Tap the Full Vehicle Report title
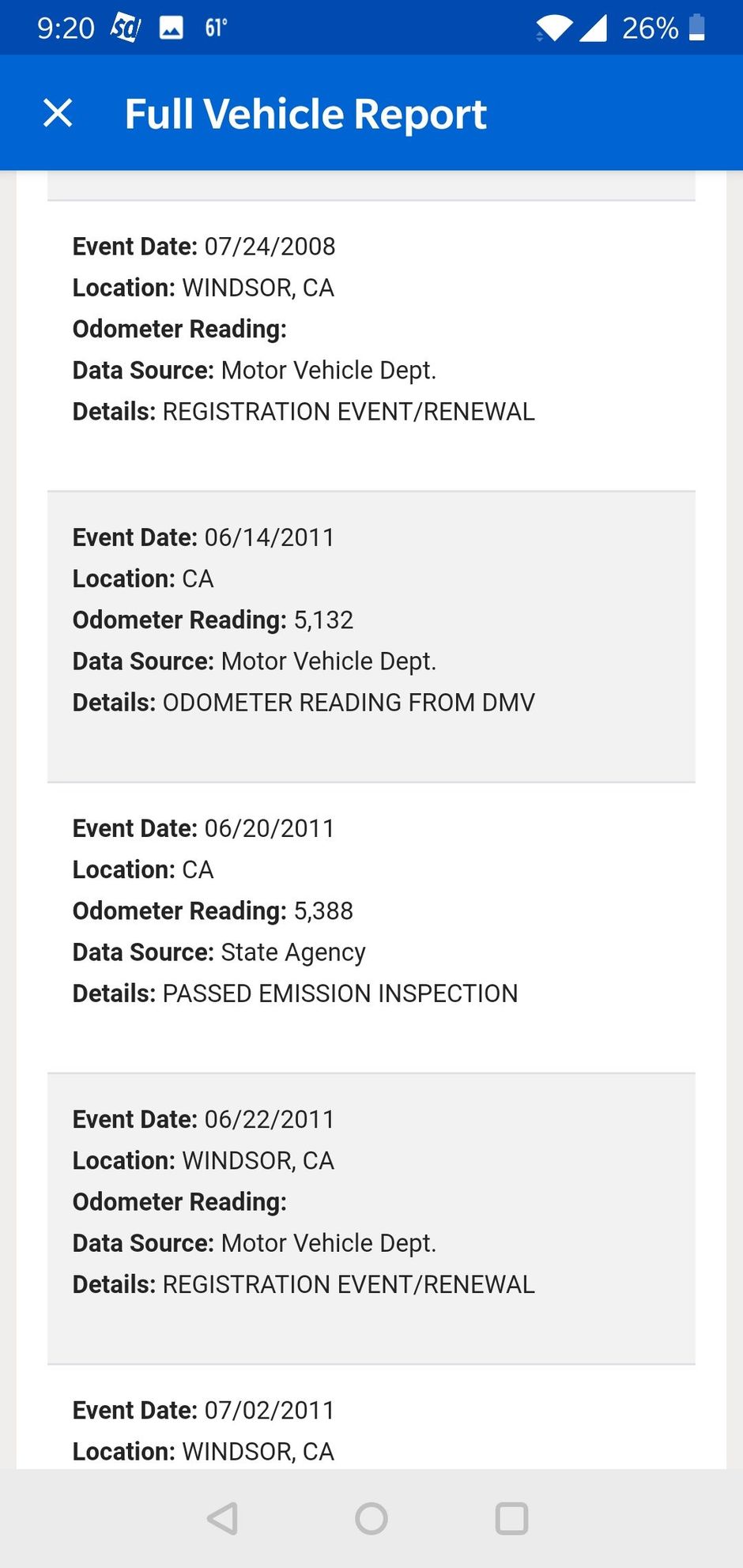The image size is (743, 1568). (305, 114)
